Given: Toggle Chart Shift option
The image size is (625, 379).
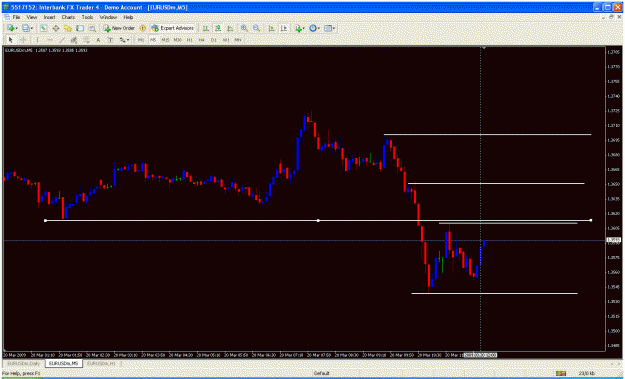Looking at the screenshot, I should tap(284, 28).
